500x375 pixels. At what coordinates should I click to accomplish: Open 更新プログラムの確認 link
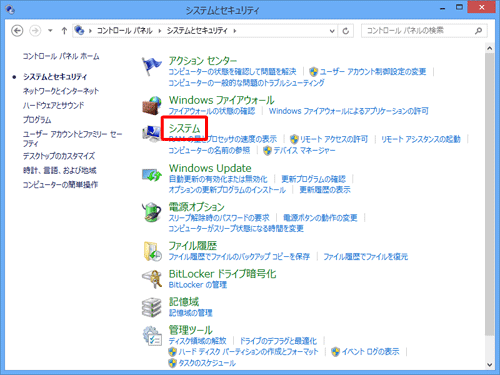pos(314,179)
